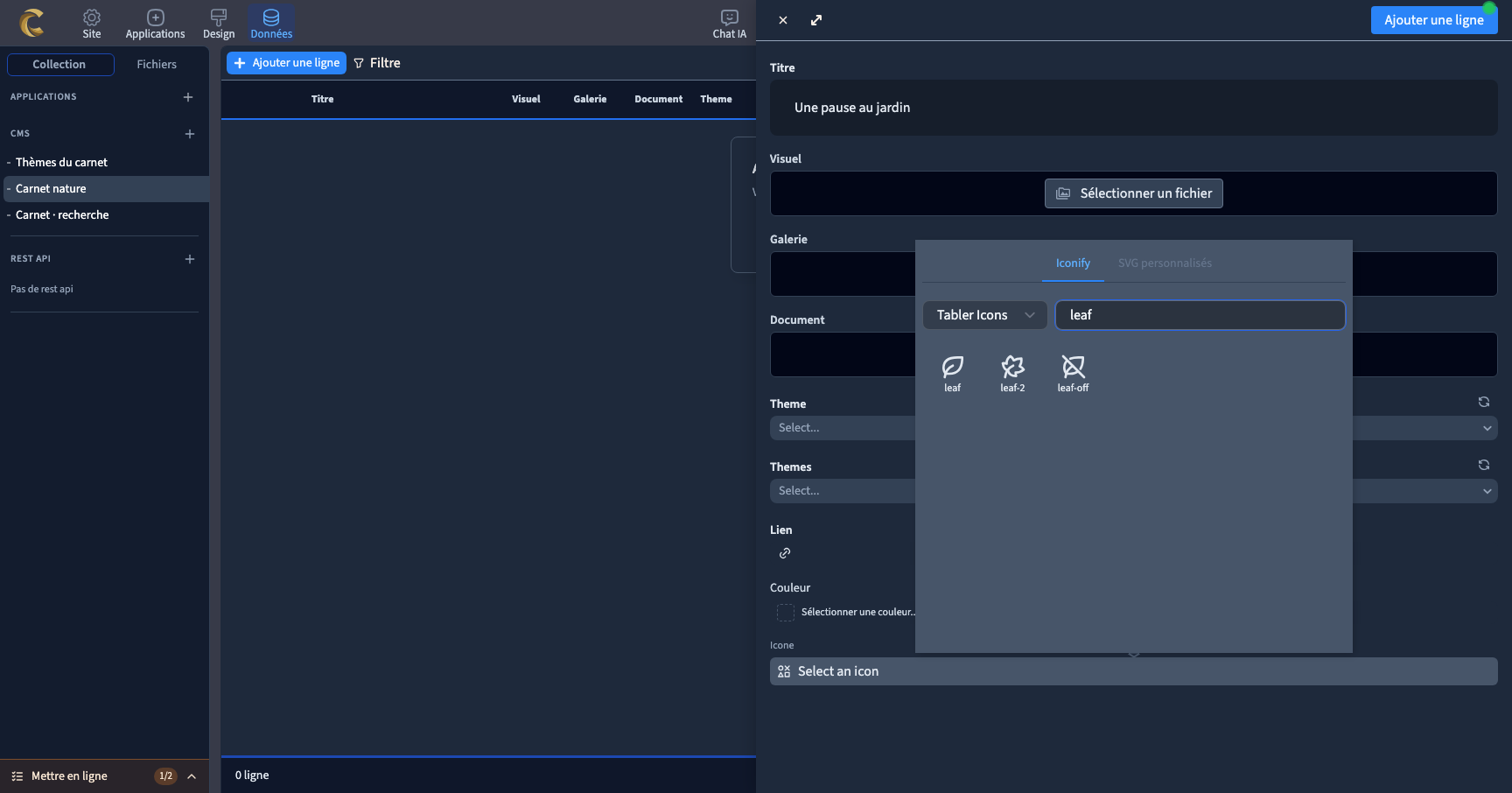Screen dimensions: 1512x793
Task: Open the Theme select dropdown
Action: (x=1134, y=428)
